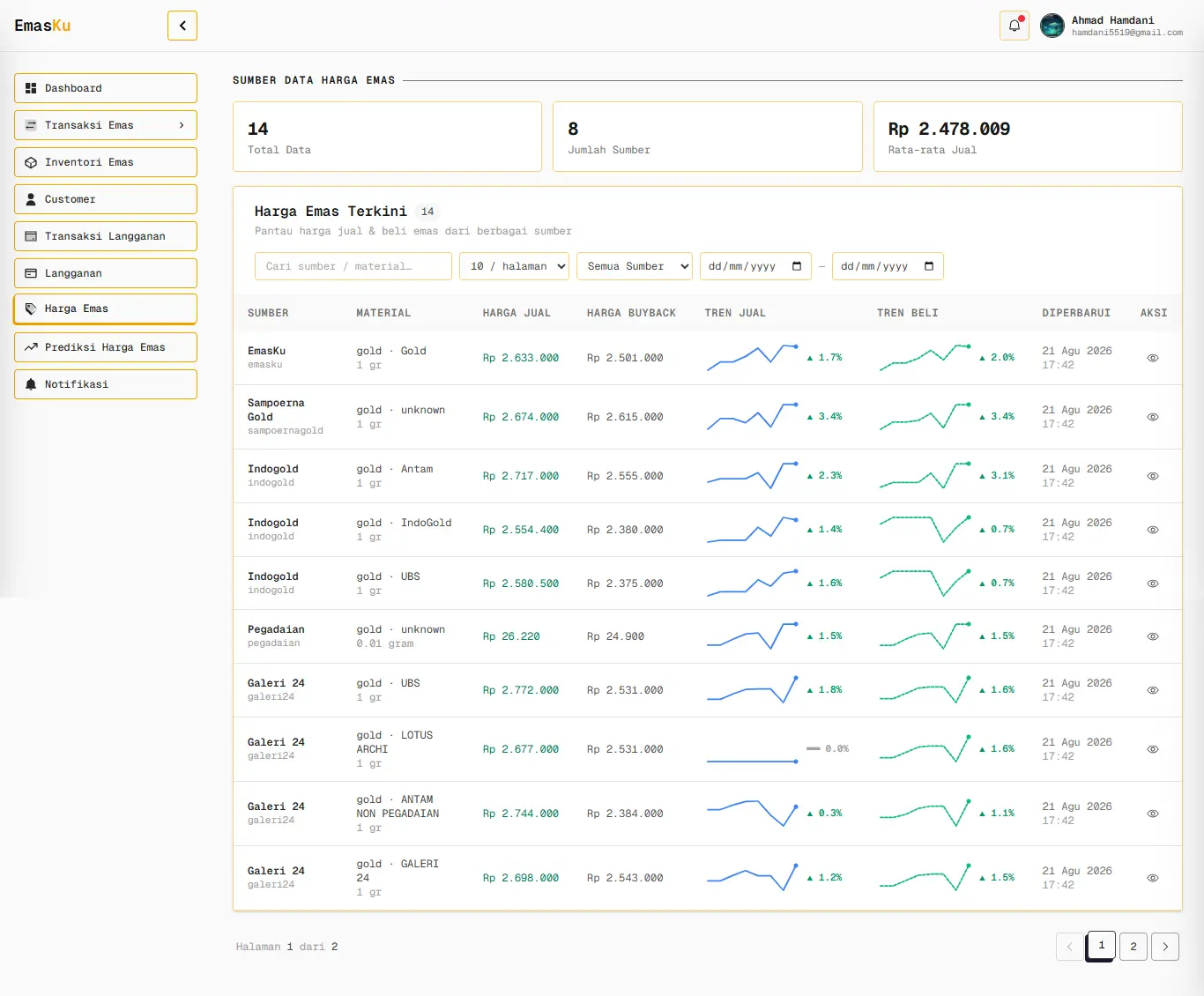View details for the EmasKu row
This screenshot has width=1204, height=996.
click(1153, 358)
